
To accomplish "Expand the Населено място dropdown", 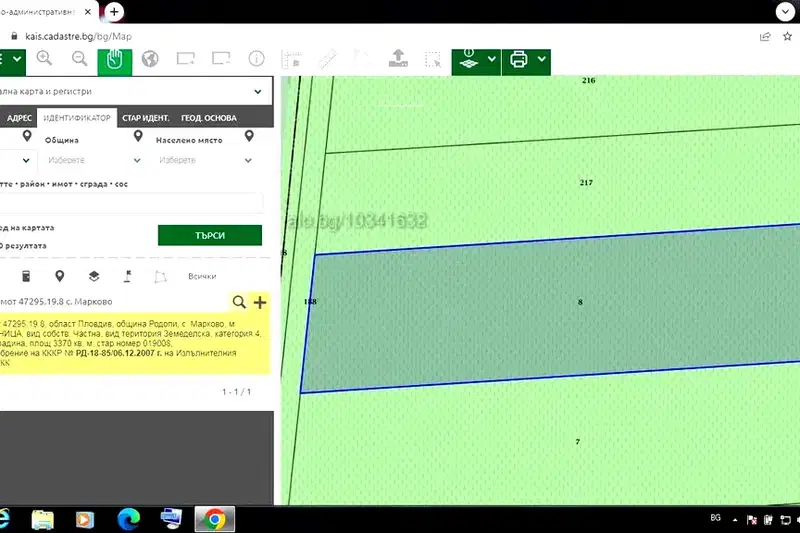I will tap(205, 160).
